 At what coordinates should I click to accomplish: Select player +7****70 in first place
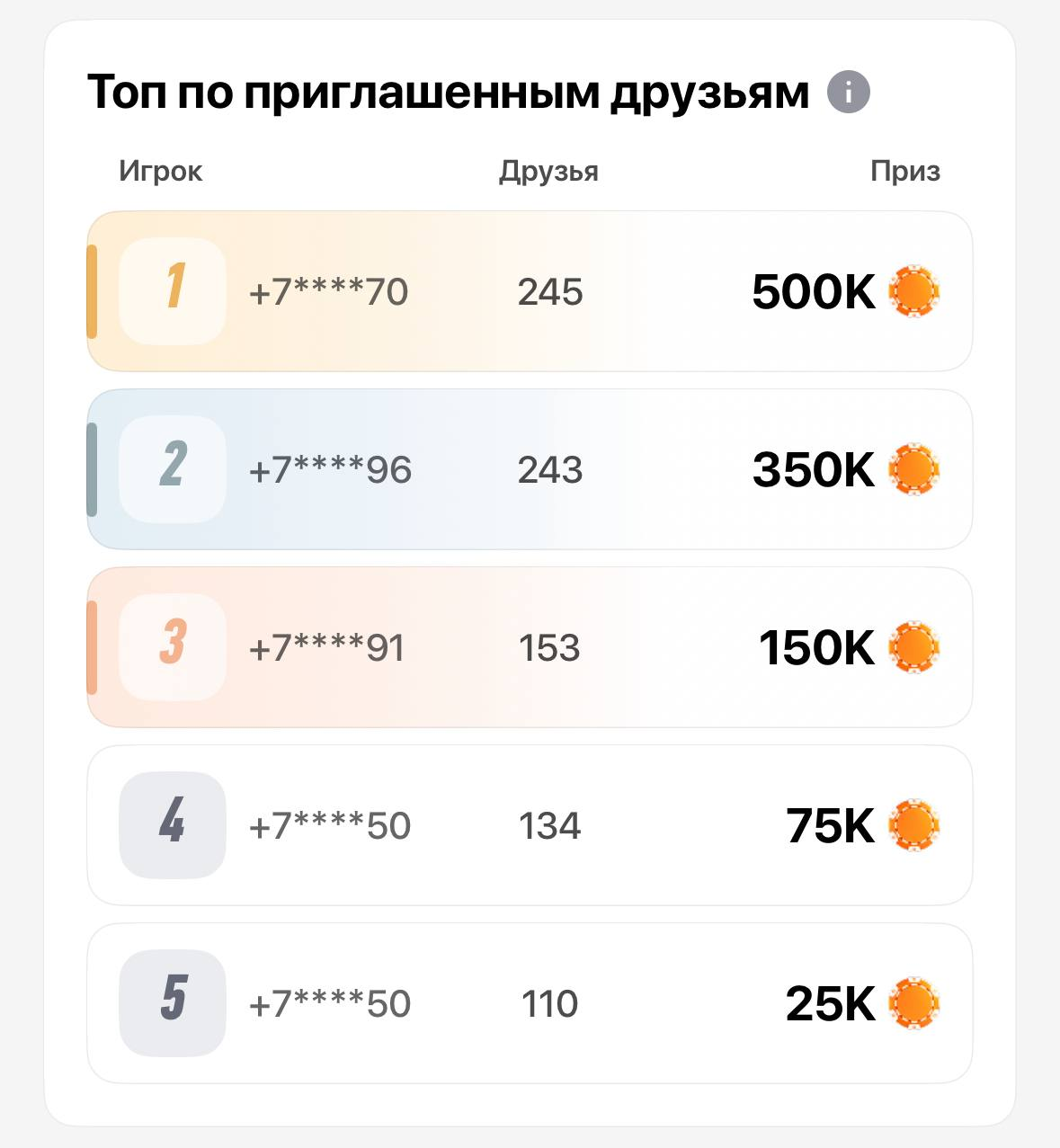[x=329, y=292]
